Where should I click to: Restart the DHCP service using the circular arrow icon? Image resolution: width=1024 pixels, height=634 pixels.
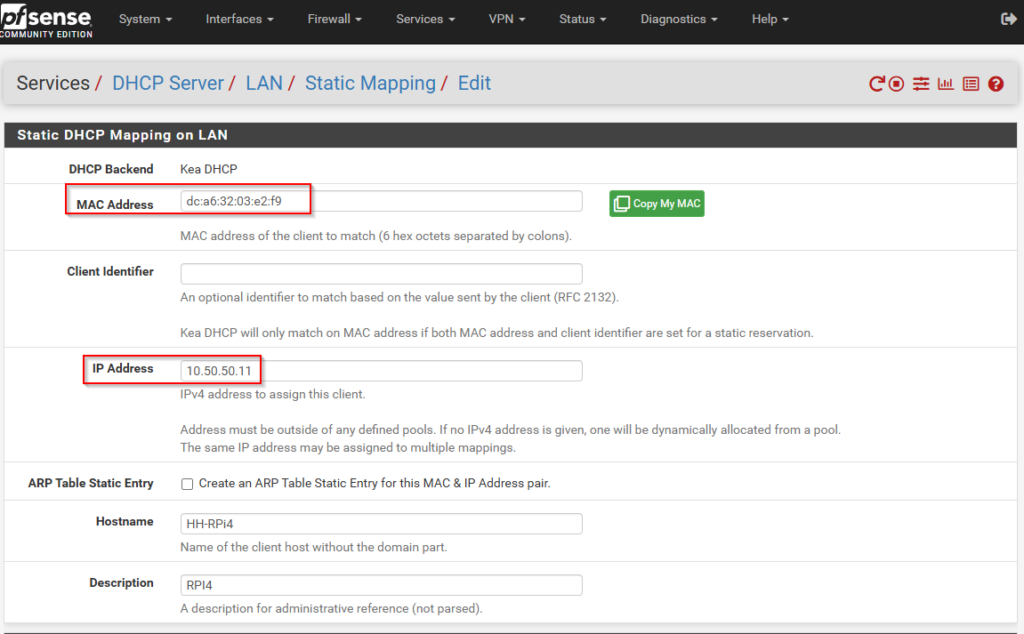coord(876,84)
